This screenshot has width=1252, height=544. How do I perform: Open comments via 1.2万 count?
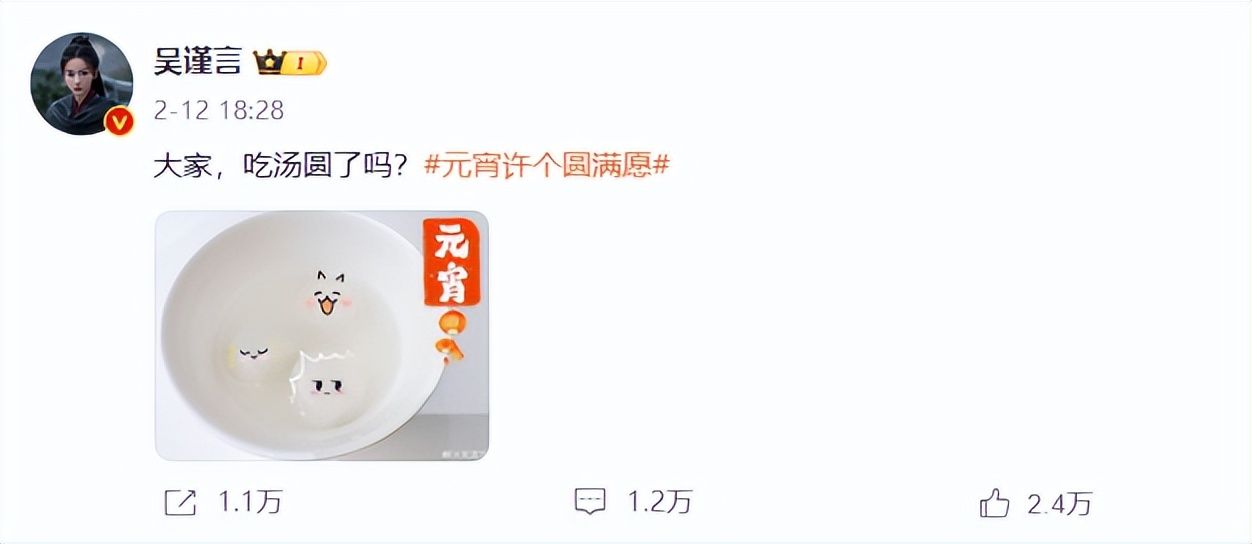pyautogui.click(x=659, y=502)
